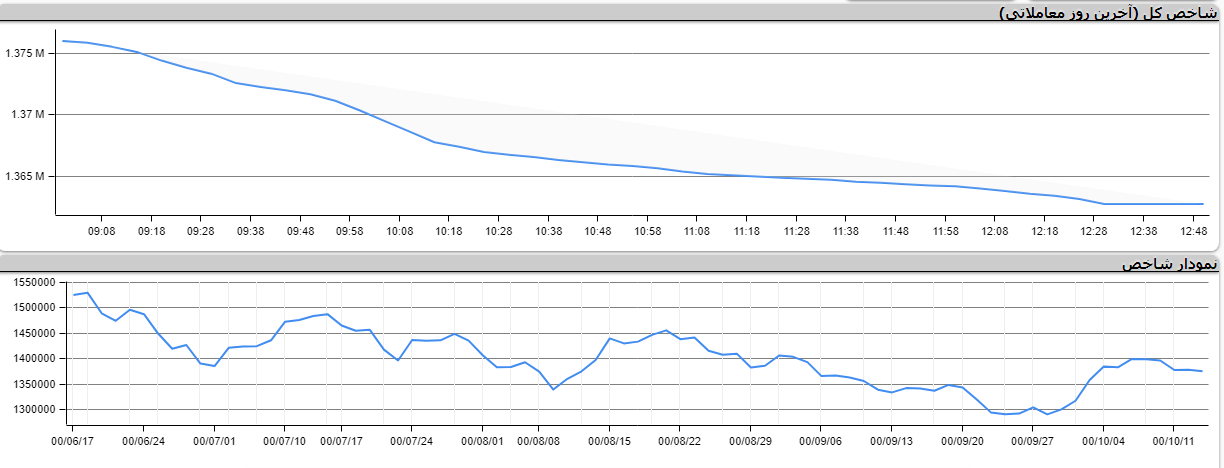1224x468 pixels.
Task: Click the 11:08 time axis label
Action: [697, 231]
